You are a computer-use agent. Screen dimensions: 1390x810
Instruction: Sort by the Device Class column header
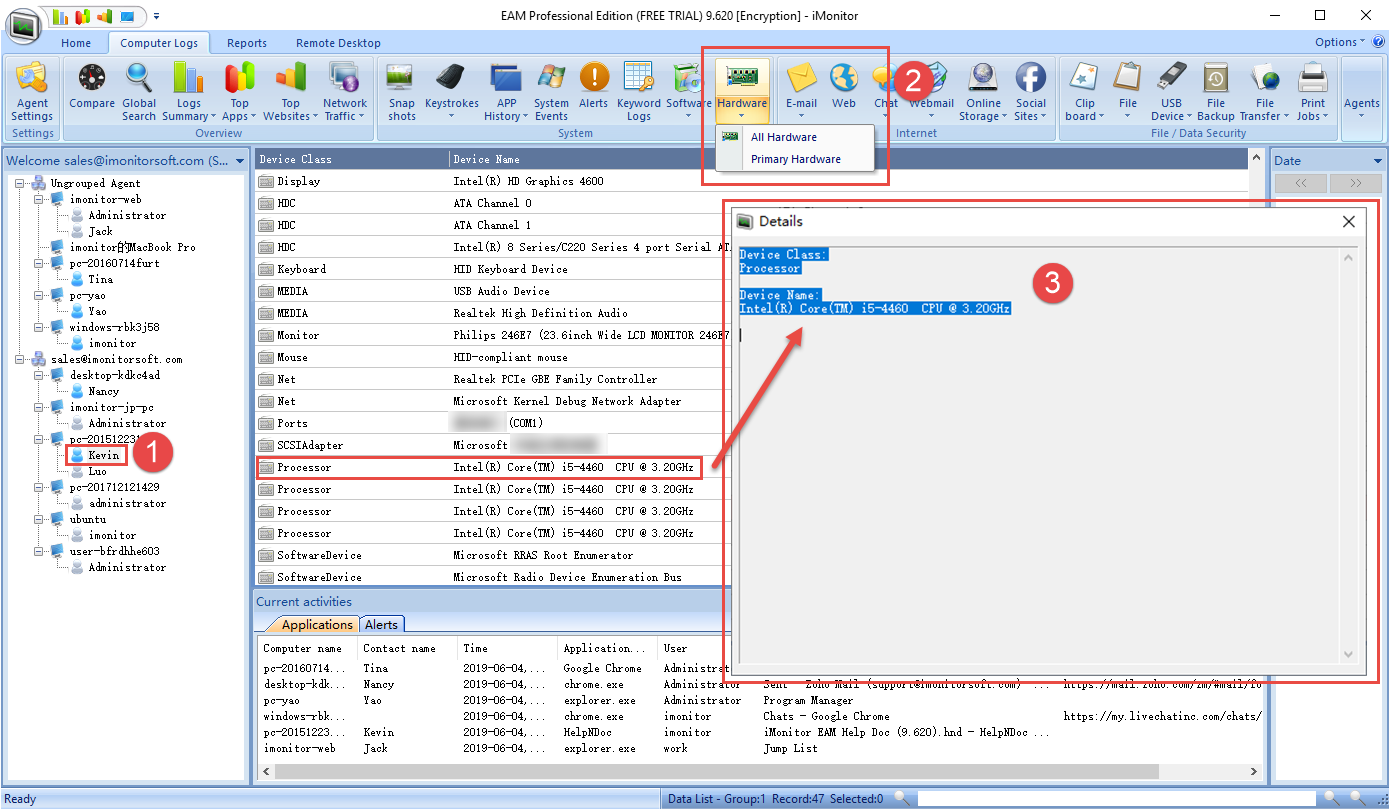352,159
